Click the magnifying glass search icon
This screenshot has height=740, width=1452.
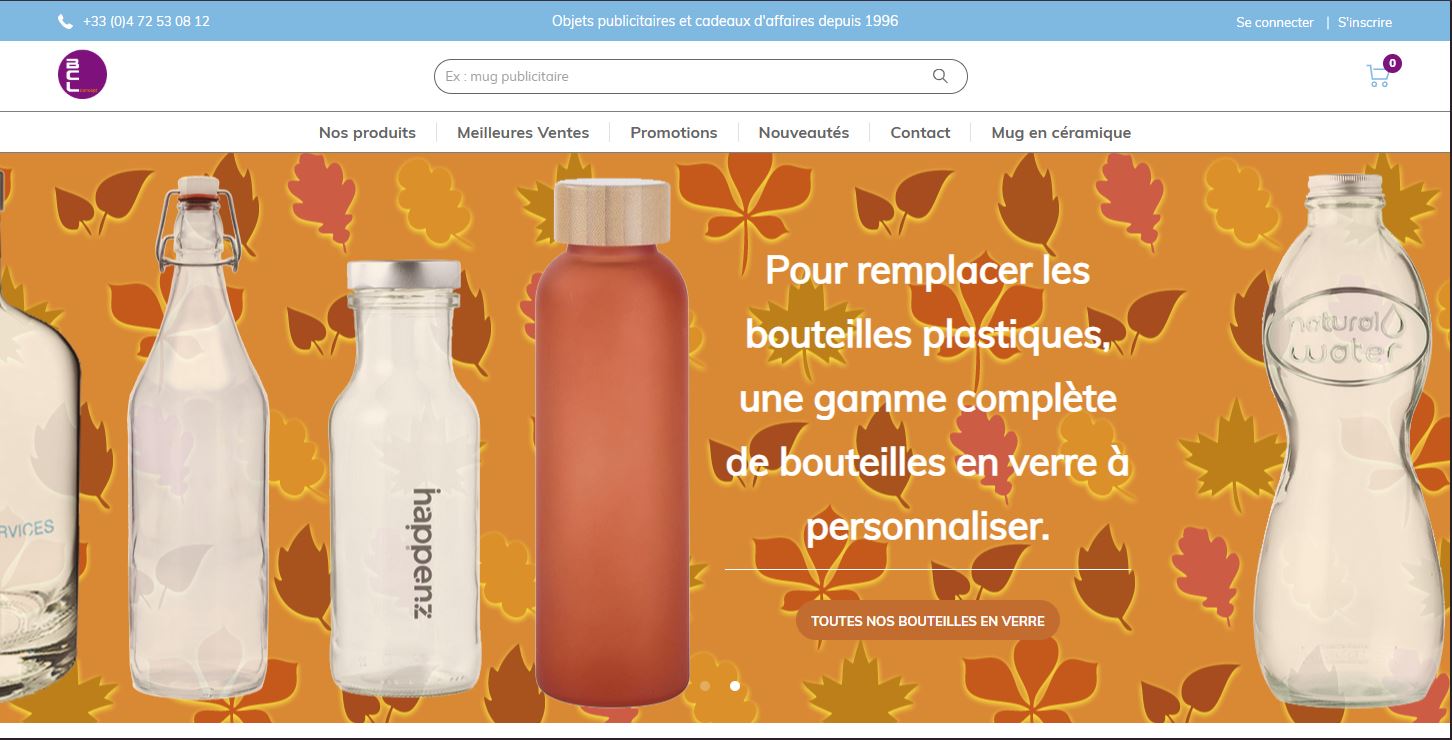point(940,76)
